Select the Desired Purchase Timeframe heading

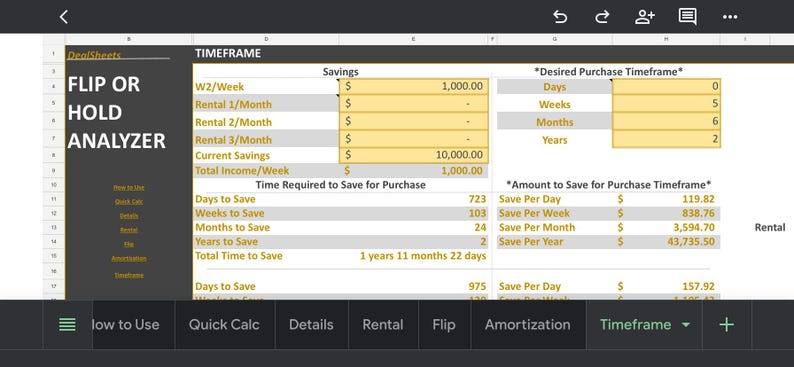tap(608, 72)
